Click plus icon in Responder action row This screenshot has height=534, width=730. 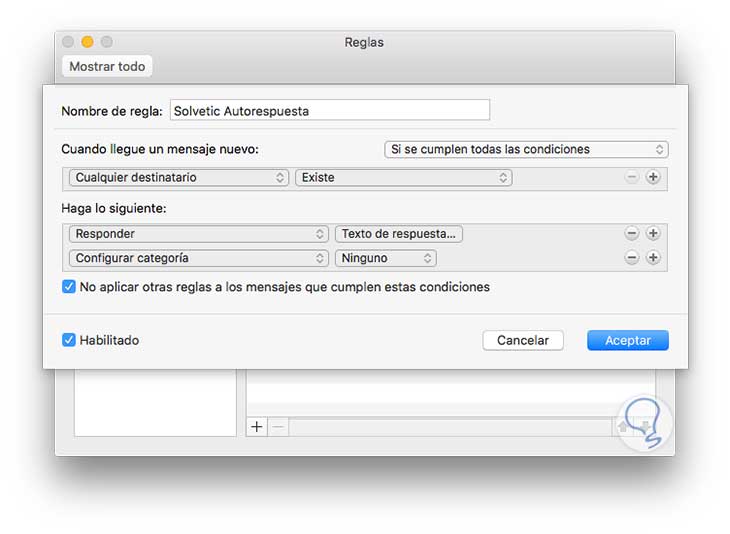pos(653,234)
